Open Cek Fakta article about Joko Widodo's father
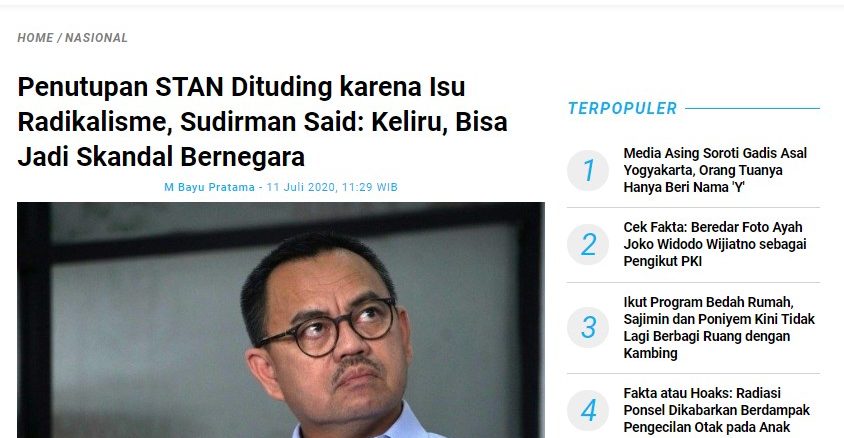The image size is (844, 438). (x=715, y=244)
